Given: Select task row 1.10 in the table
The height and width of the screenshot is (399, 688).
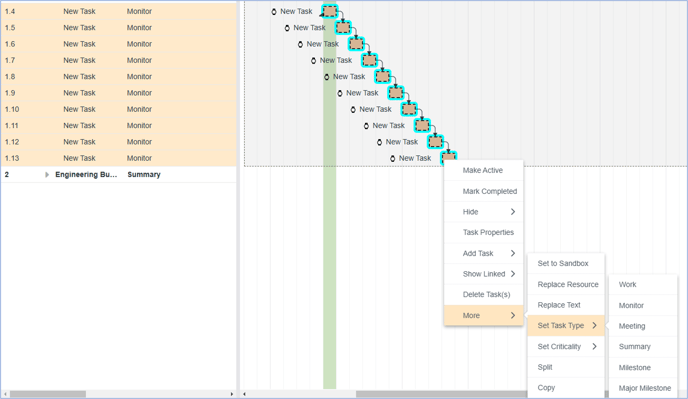Looking at the screenshot, I should [x=118, y=109].
